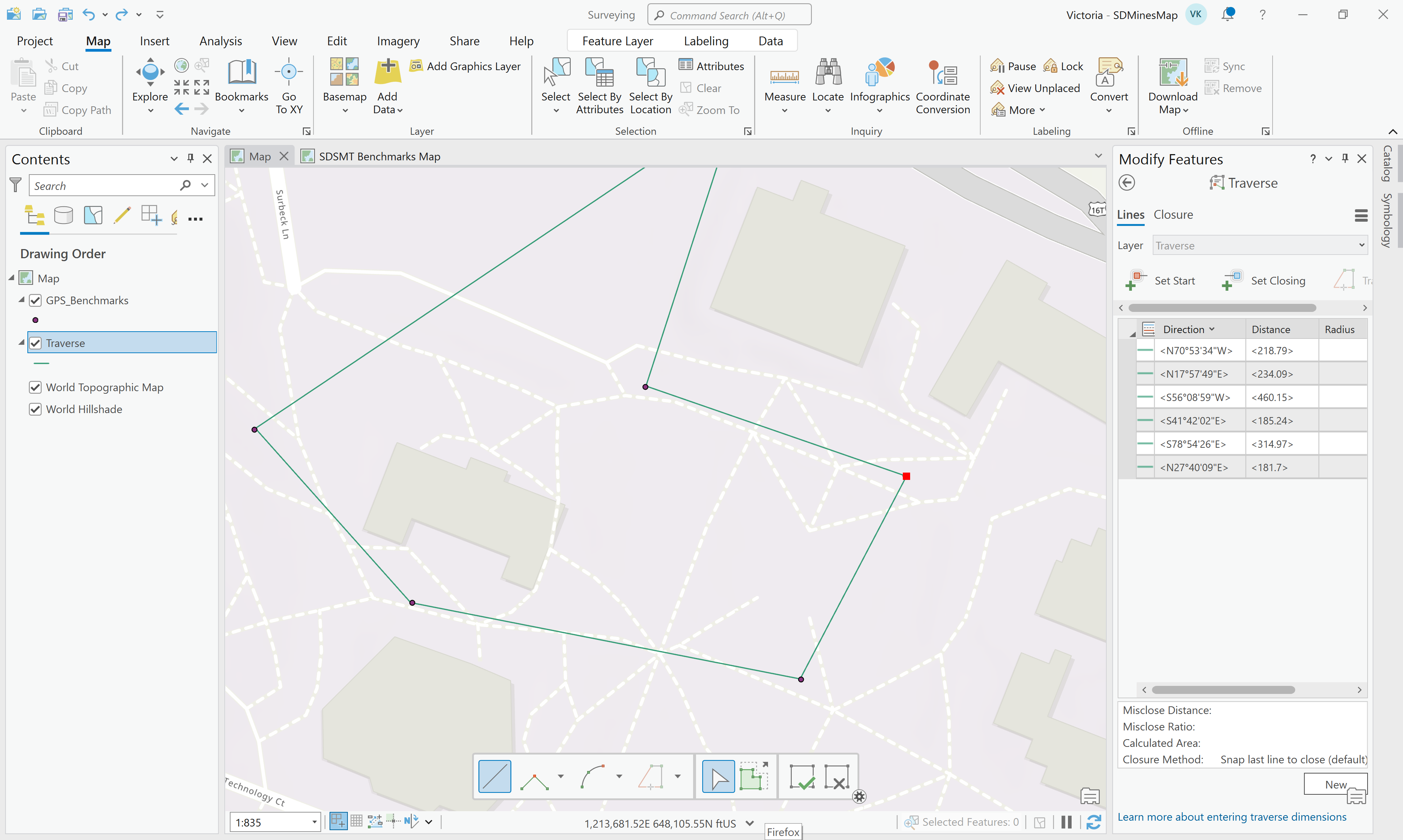The image size is (1403, 840).
Task: Click the Command Search box
Action: coord(729,15)
